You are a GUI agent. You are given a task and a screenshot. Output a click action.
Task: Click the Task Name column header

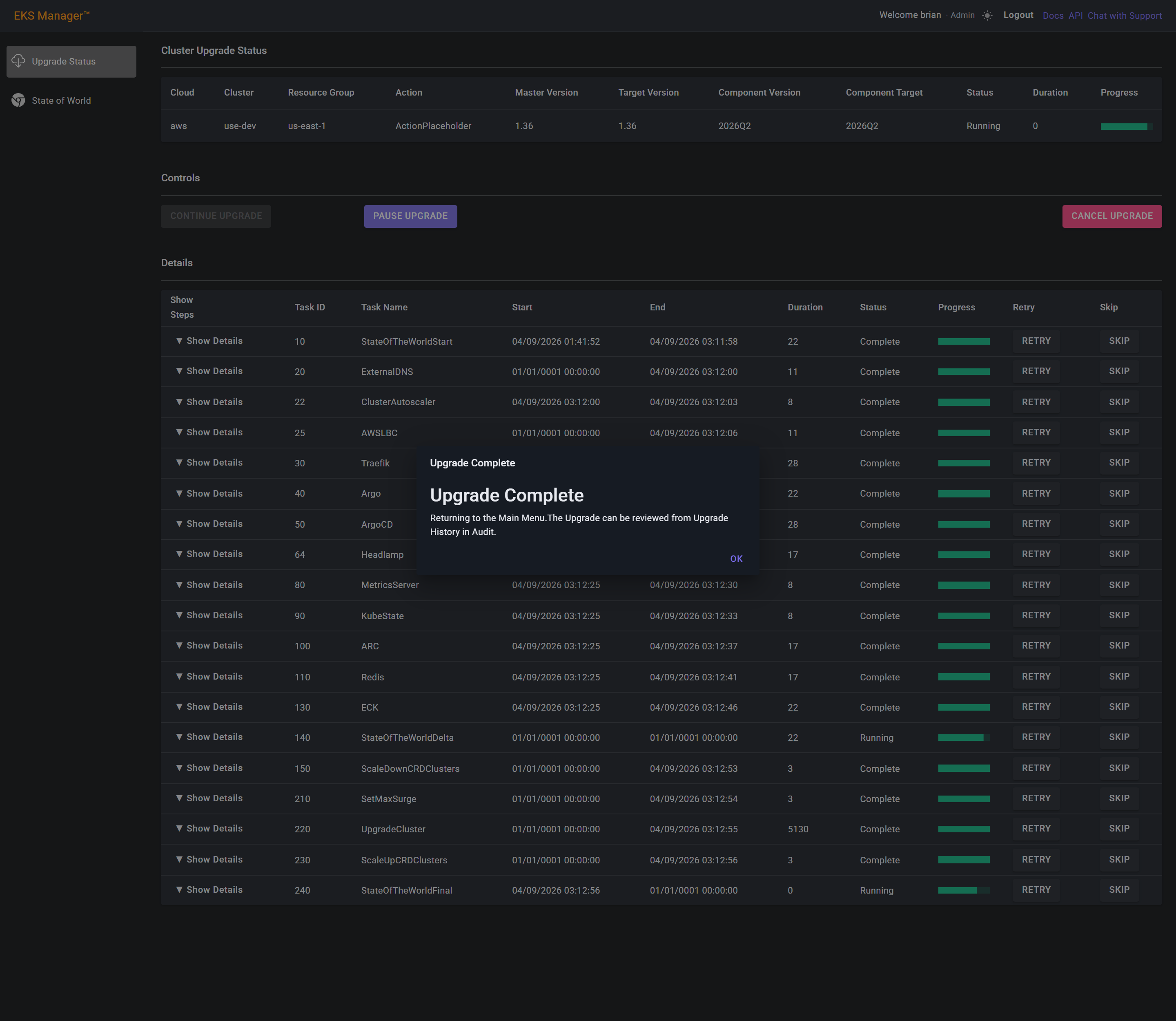click(384, 307)
